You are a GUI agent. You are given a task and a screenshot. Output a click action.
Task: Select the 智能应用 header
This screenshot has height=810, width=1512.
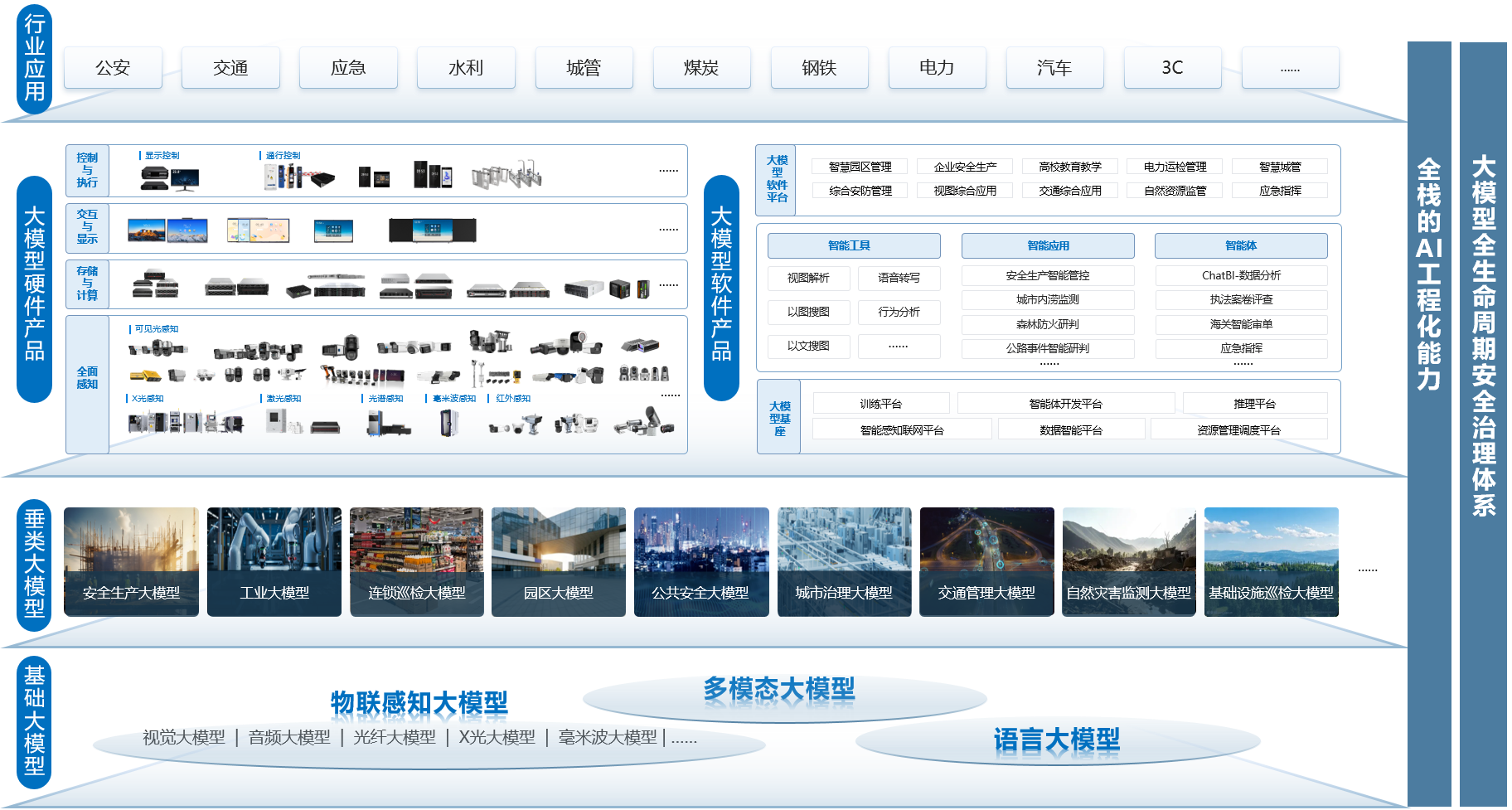[1048, 245]
